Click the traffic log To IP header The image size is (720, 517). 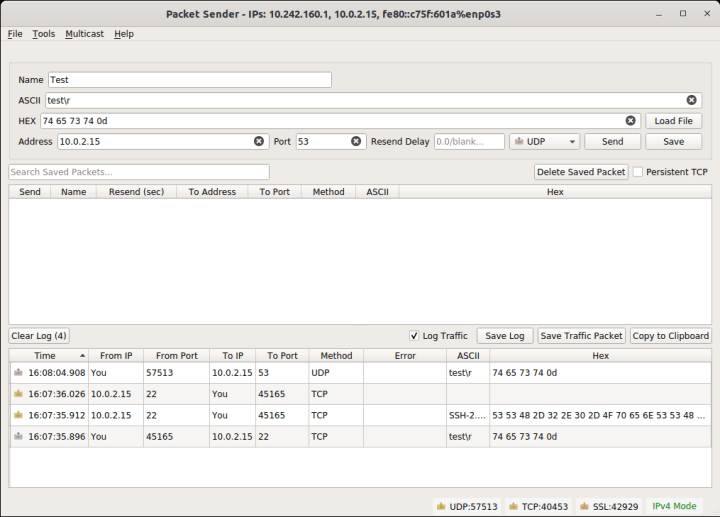(x=233, y=355)
